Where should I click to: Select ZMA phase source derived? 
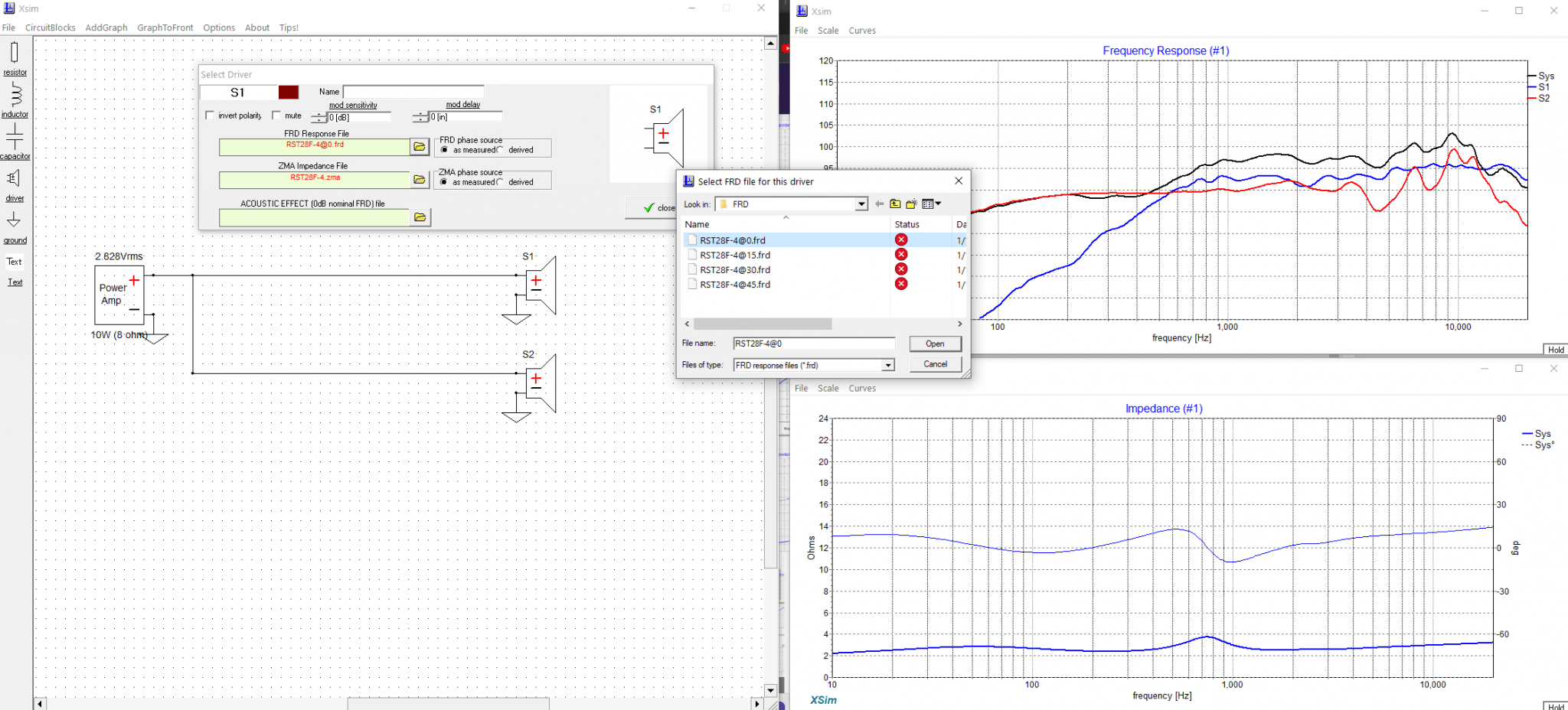click(501, 182)
